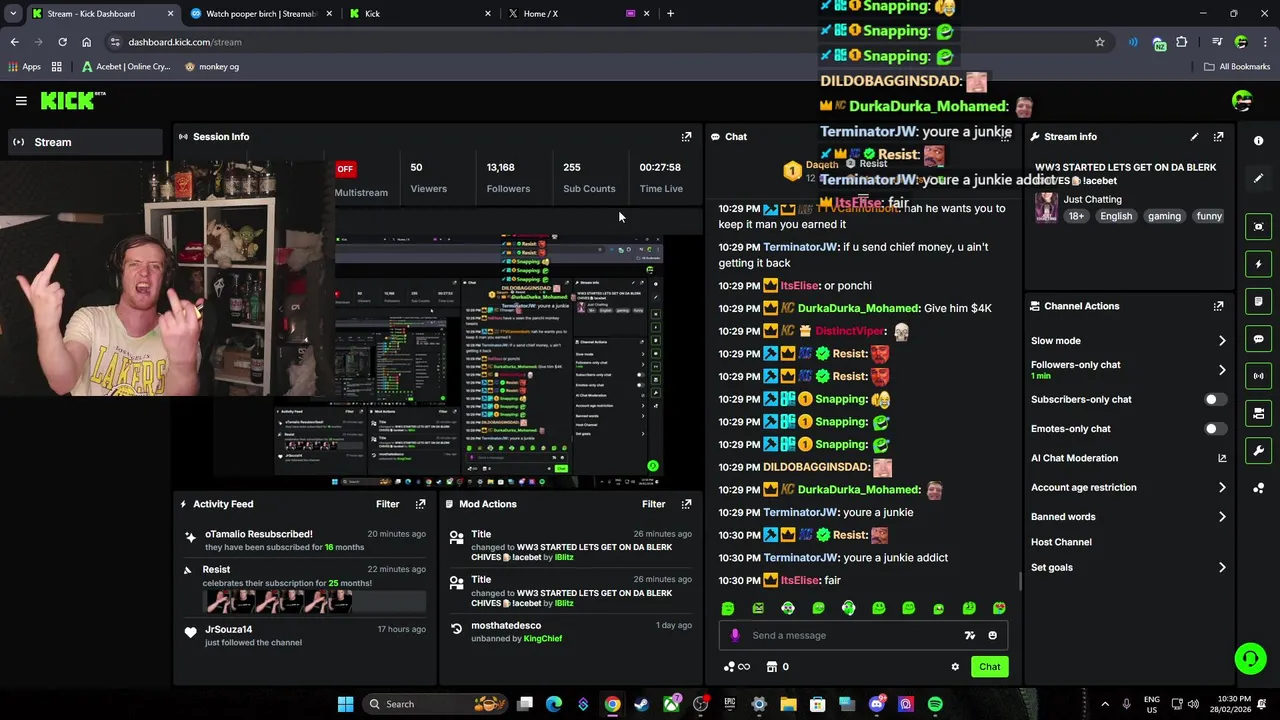Viewport: 1280px width, 720px height.
Task: Pop out the Channel Actions panel
Action: [1218, 306]
